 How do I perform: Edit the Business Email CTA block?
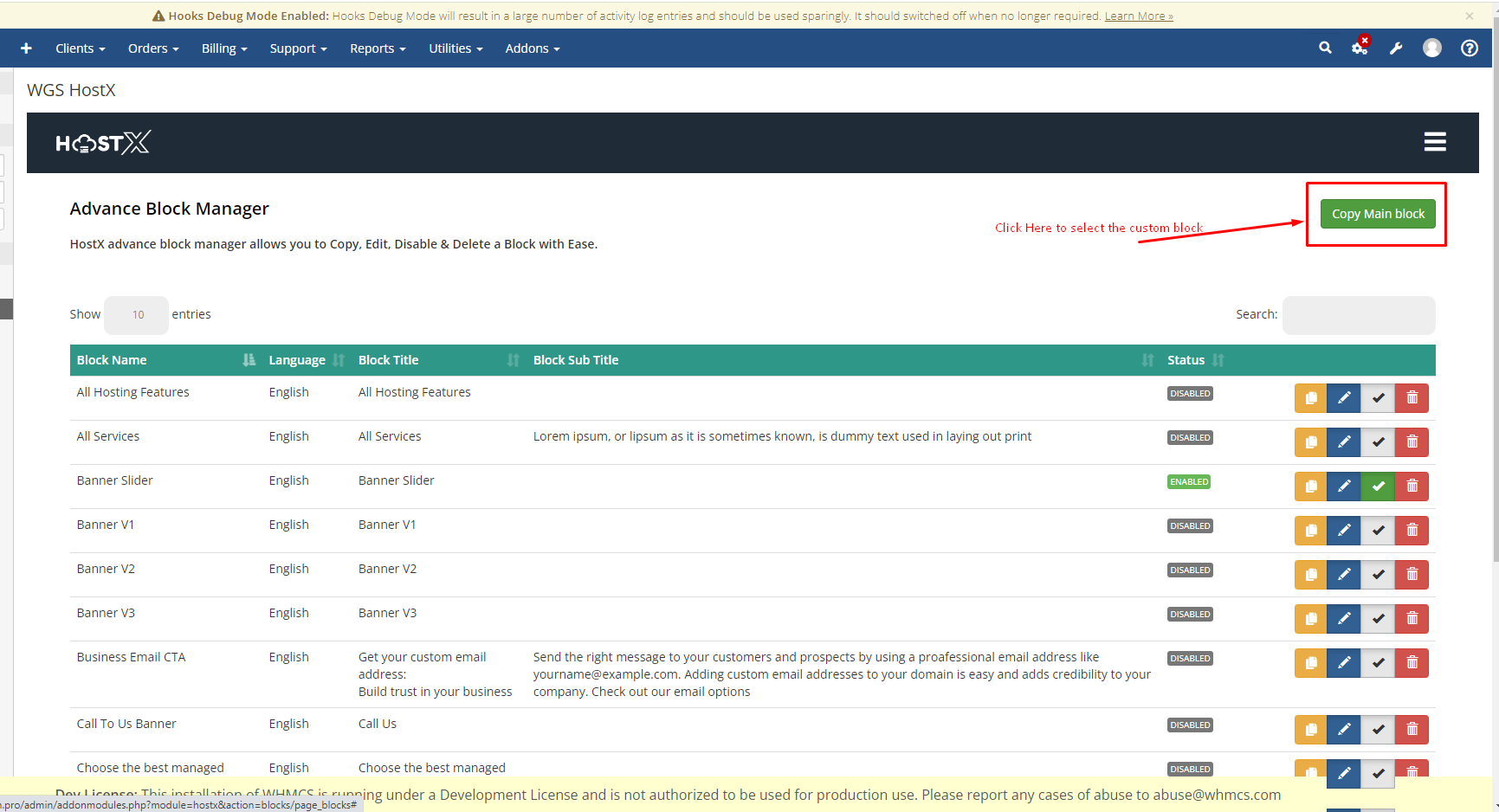point(1344,663)
